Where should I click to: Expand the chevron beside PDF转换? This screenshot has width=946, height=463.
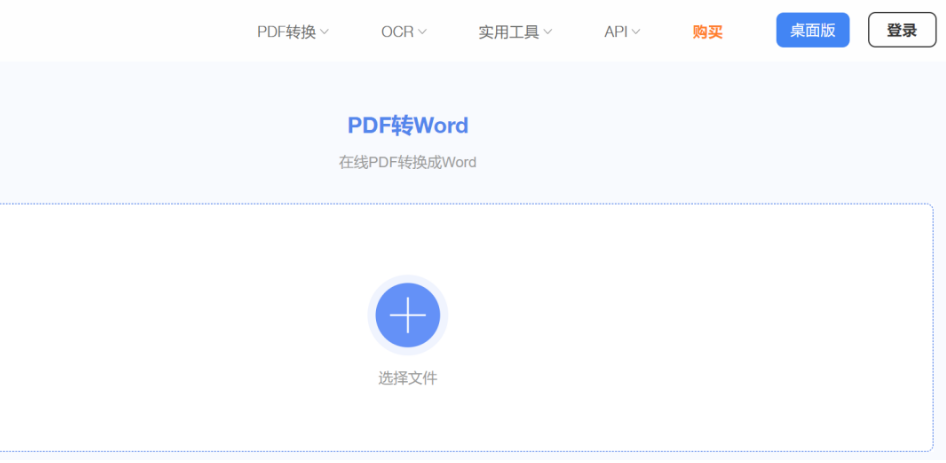click(x=324, y=32)
